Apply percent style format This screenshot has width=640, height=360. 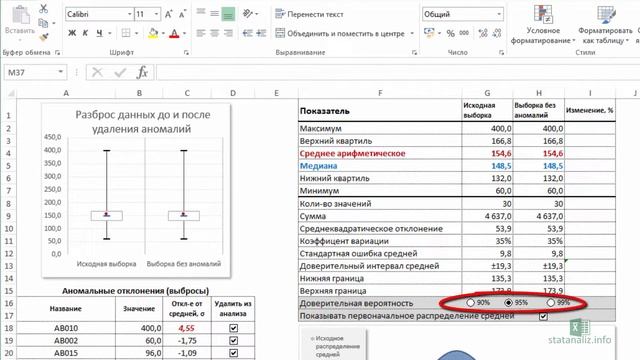coord(450,33)
